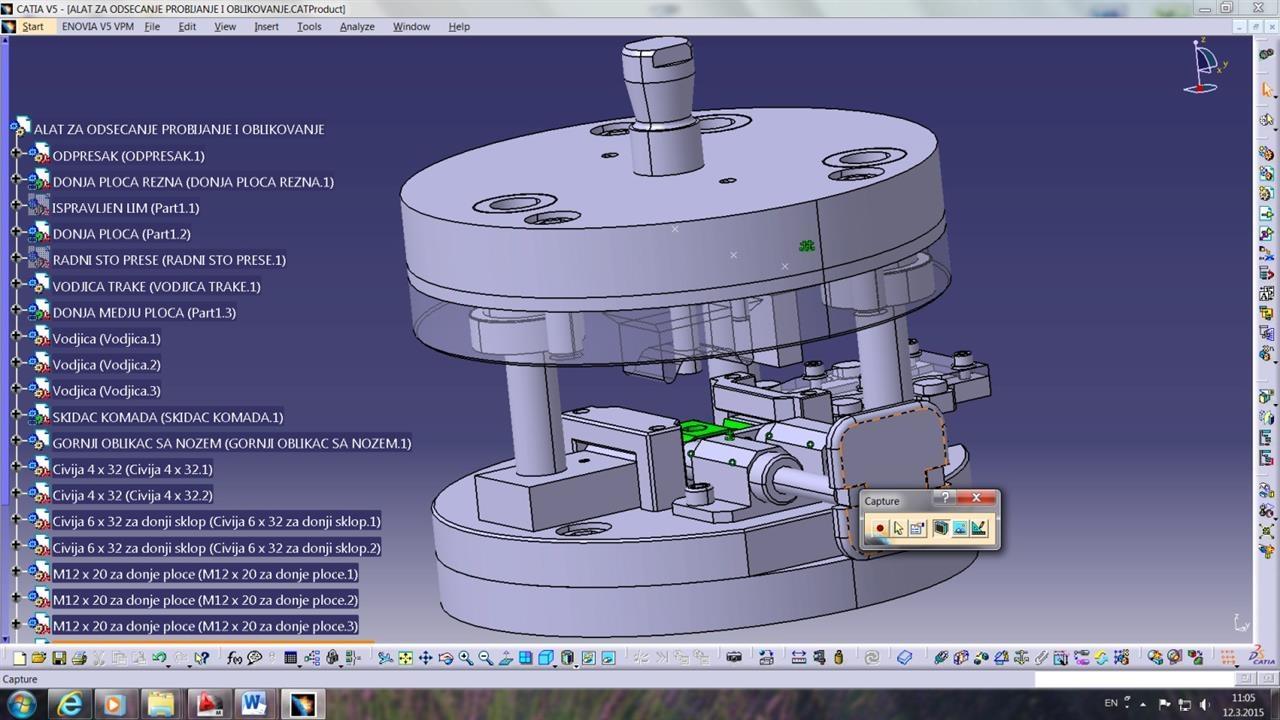Viewport: 1280px width, 720px height.
Task: Click the camera Capture icon in bottom toolbar
Action: [x=734, y=658]
